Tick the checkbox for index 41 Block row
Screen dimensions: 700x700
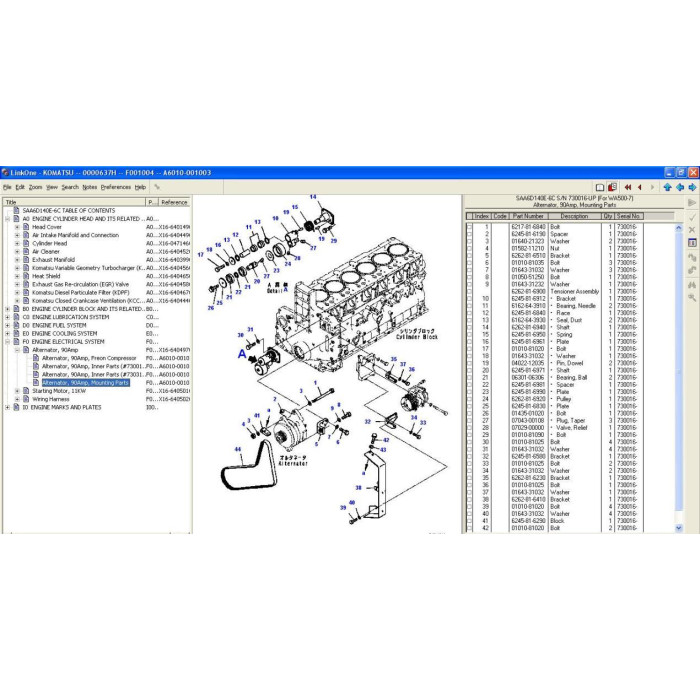pyautogui.click(x=469, y=521)
